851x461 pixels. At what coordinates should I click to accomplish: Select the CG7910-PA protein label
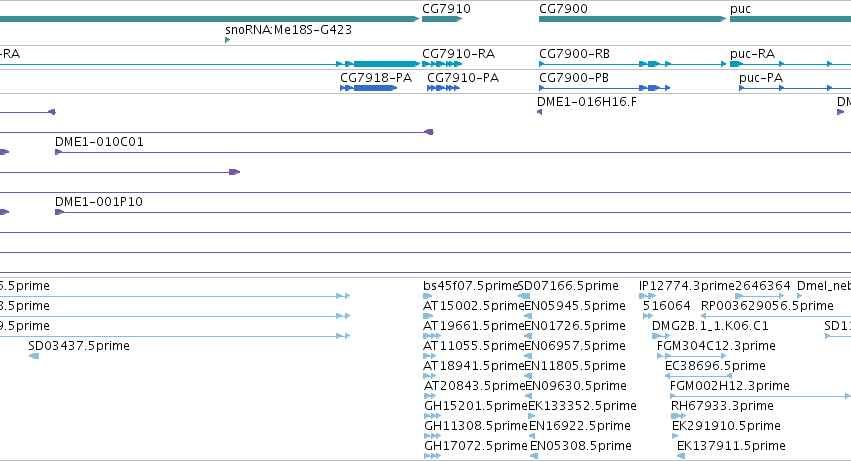[463, 78]
